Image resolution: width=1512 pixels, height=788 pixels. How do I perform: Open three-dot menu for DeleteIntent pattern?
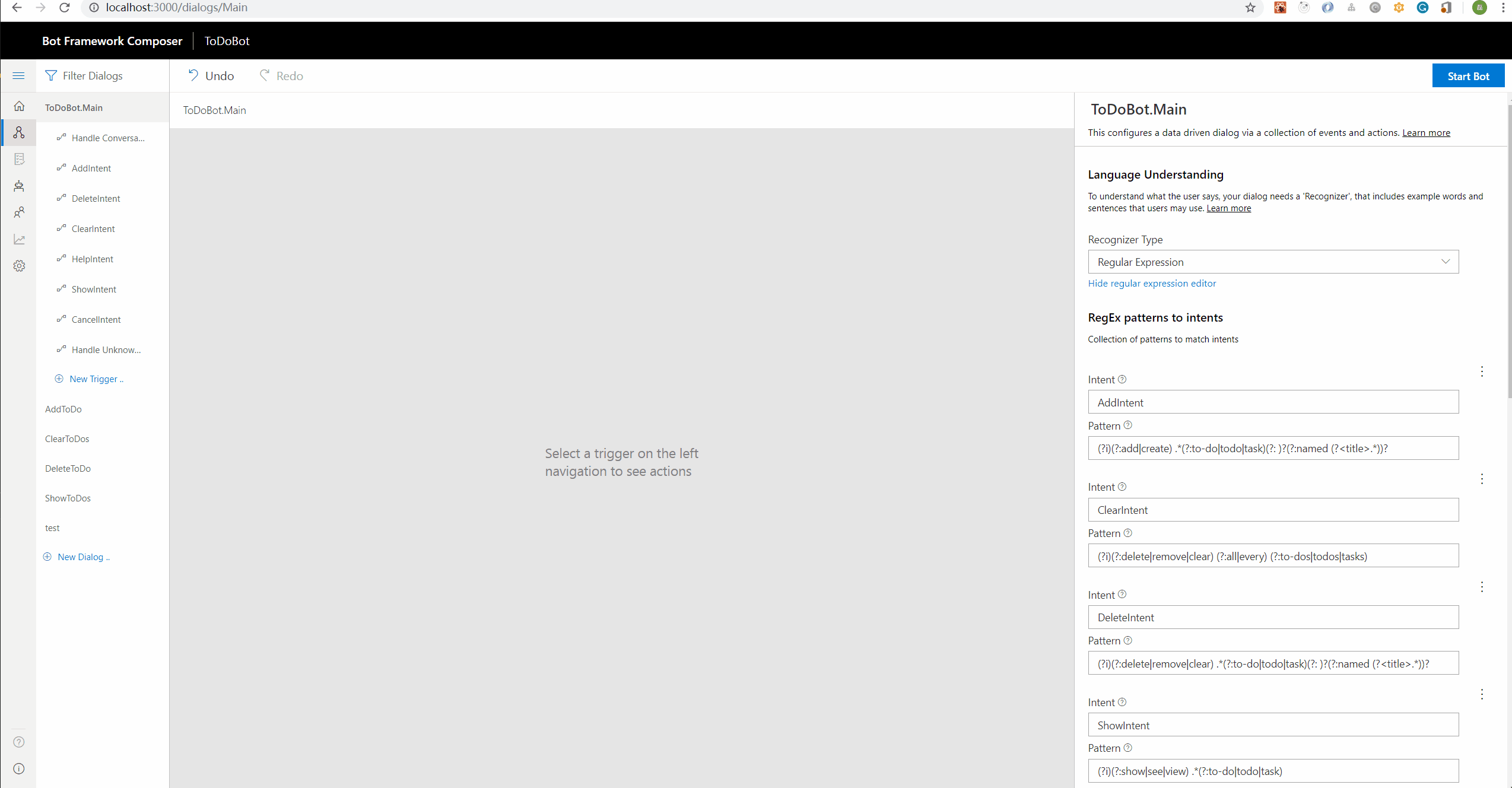coord(1482,587)
